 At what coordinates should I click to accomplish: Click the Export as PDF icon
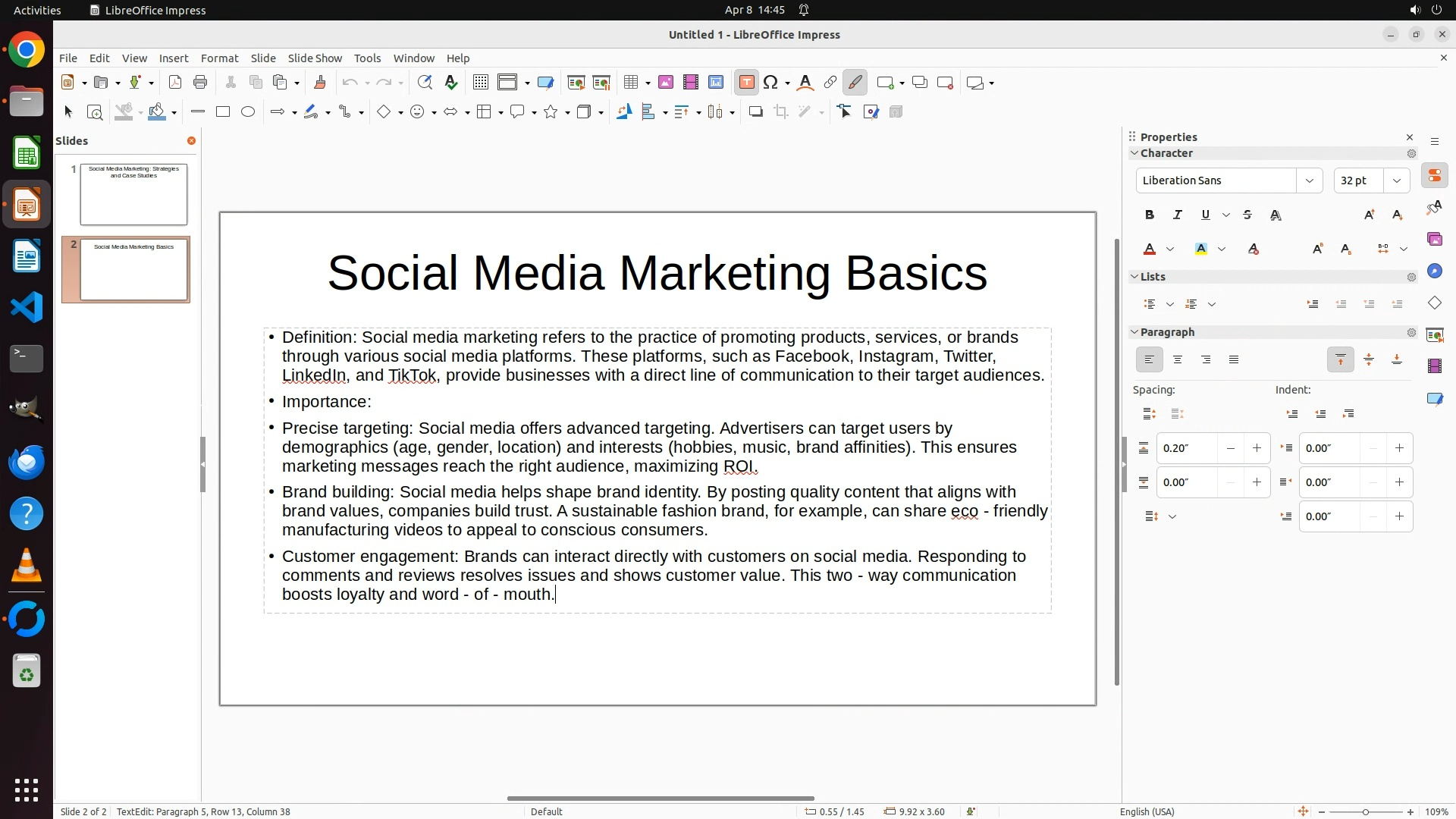pyautogui.click(x=174, y=83)
